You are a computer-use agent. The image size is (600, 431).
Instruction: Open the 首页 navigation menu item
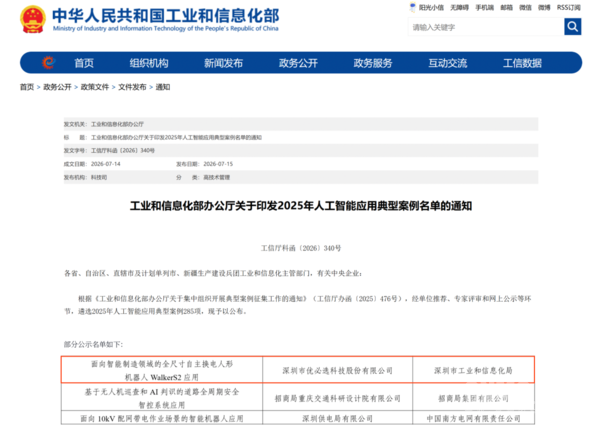point(84,63)
